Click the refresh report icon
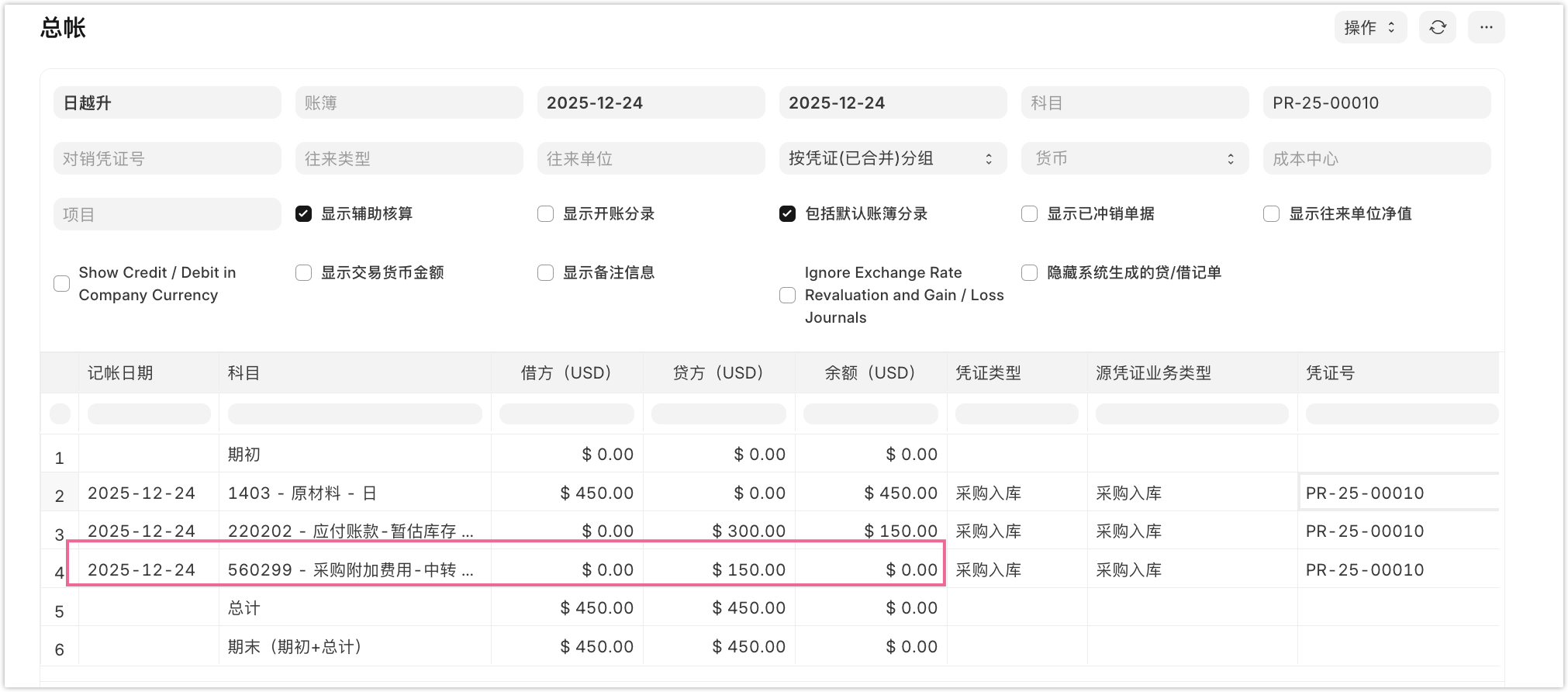Viewport: 1568px width, 692px height. point(1438,28)
